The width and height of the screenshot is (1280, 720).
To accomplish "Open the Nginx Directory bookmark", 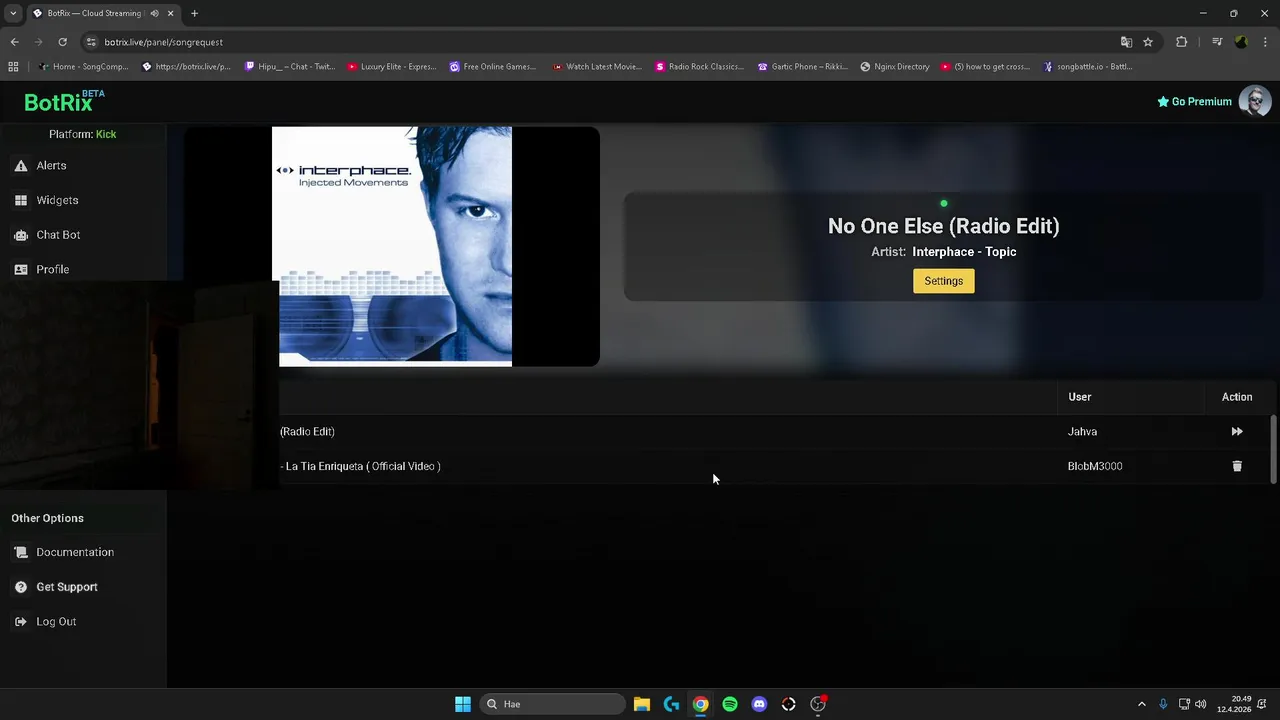I will point(895,67).
